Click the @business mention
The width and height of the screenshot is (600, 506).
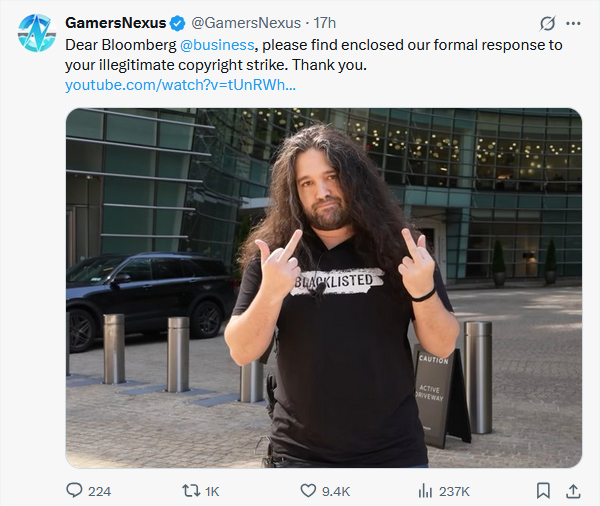(217, 45)
